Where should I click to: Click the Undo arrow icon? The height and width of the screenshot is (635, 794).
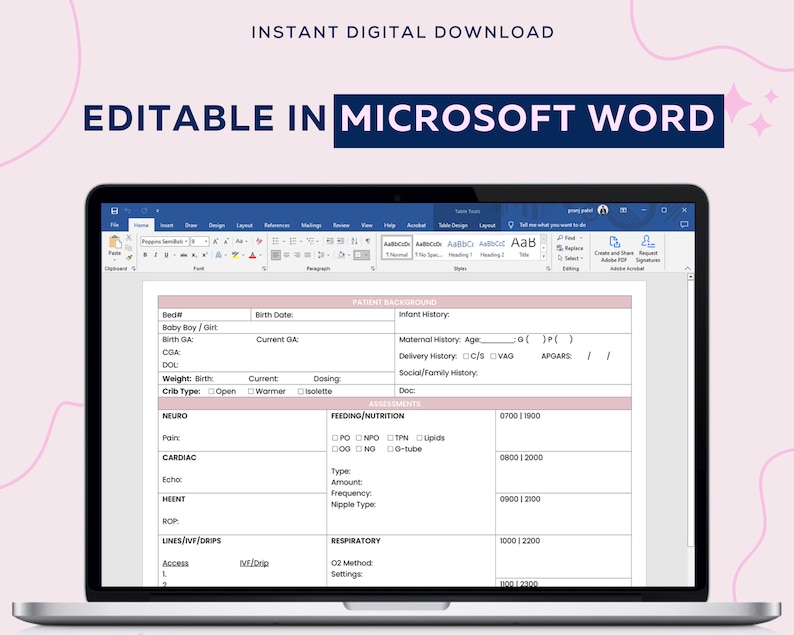(x=128, y=211)
